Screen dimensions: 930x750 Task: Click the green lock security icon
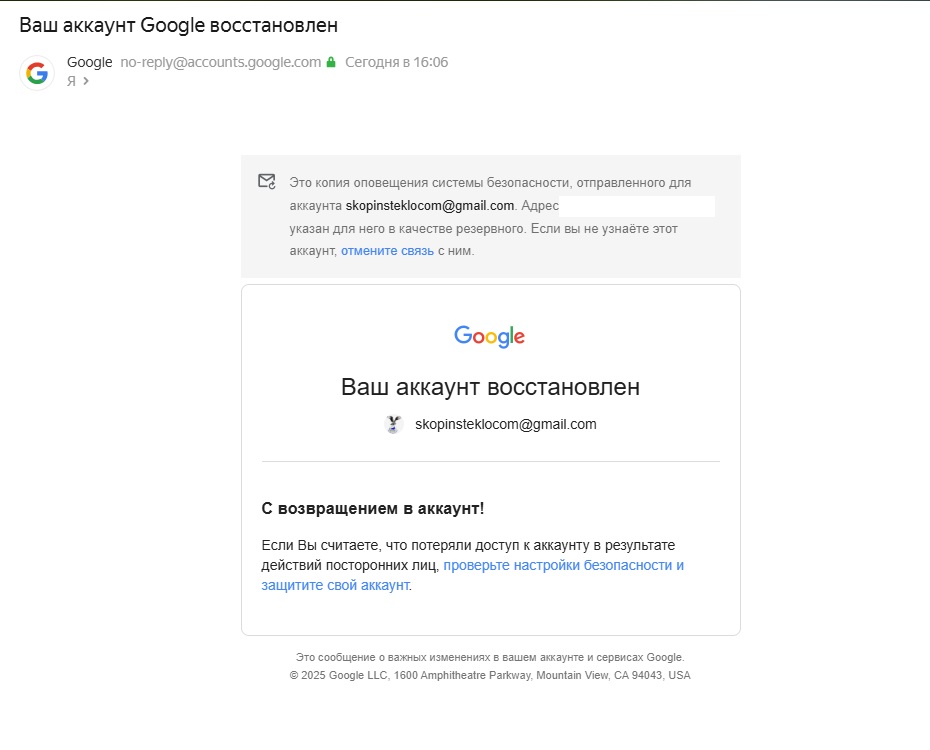point(331,62)
